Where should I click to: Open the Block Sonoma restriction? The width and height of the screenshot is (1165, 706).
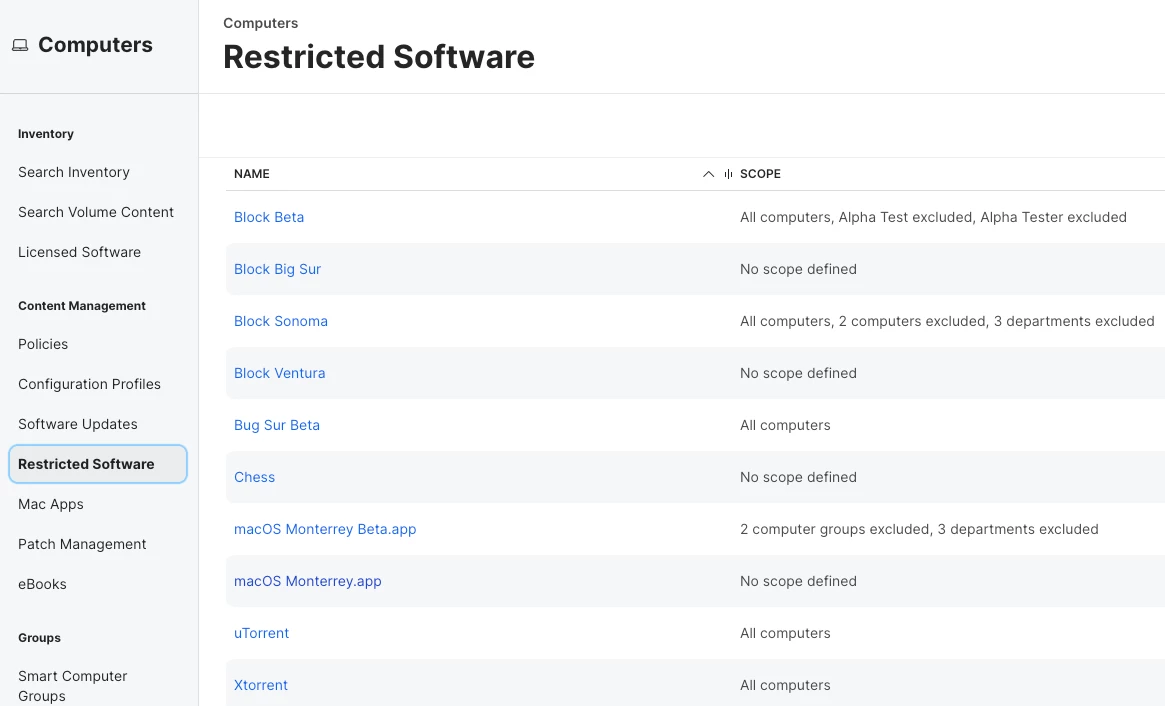pos(281,321)
